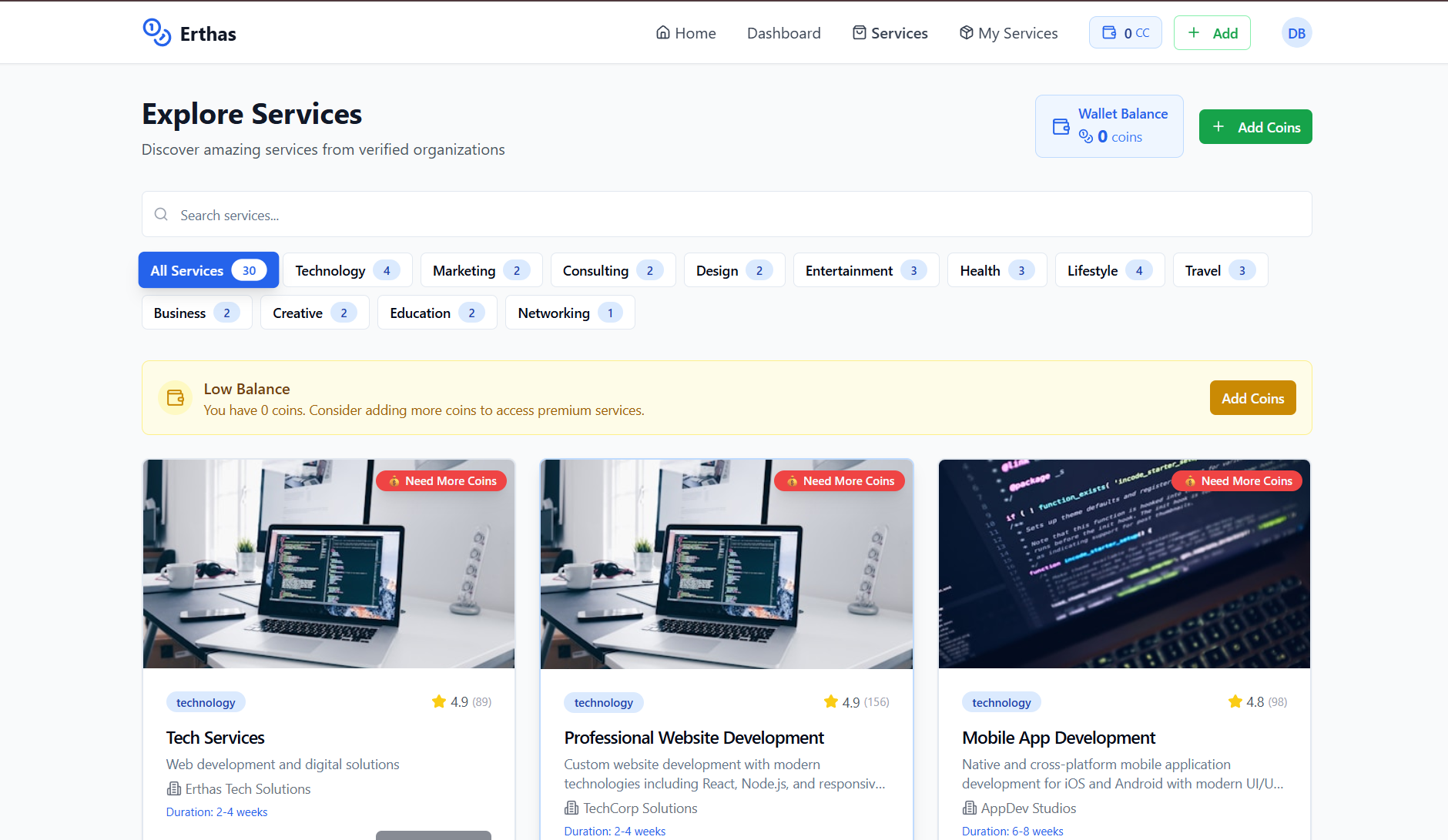
Task: Click the building icon beside TechCorp Solutions
Action: click(x=571, y=808)
